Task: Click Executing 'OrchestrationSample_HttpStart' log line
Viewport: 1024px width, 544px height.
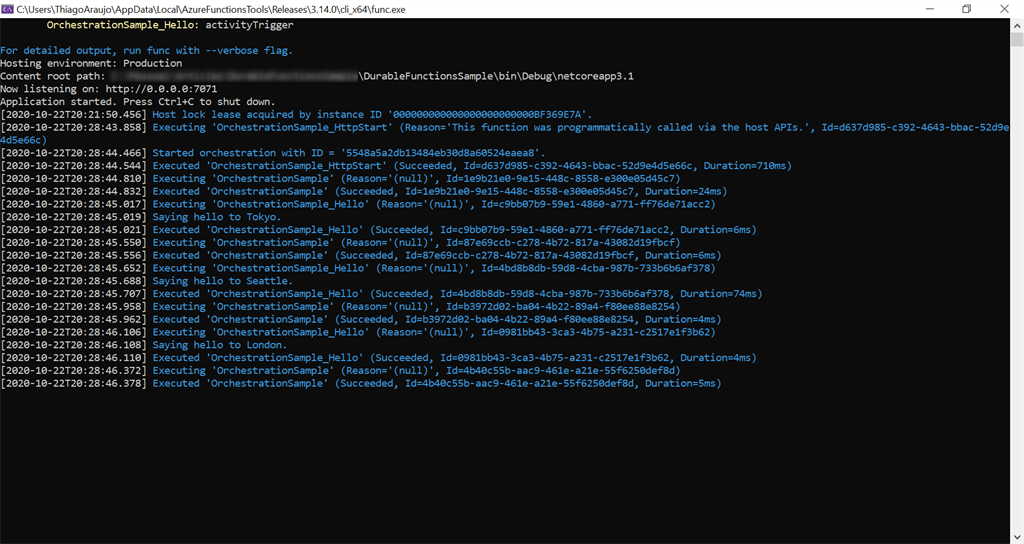Action: click(505, 133)
